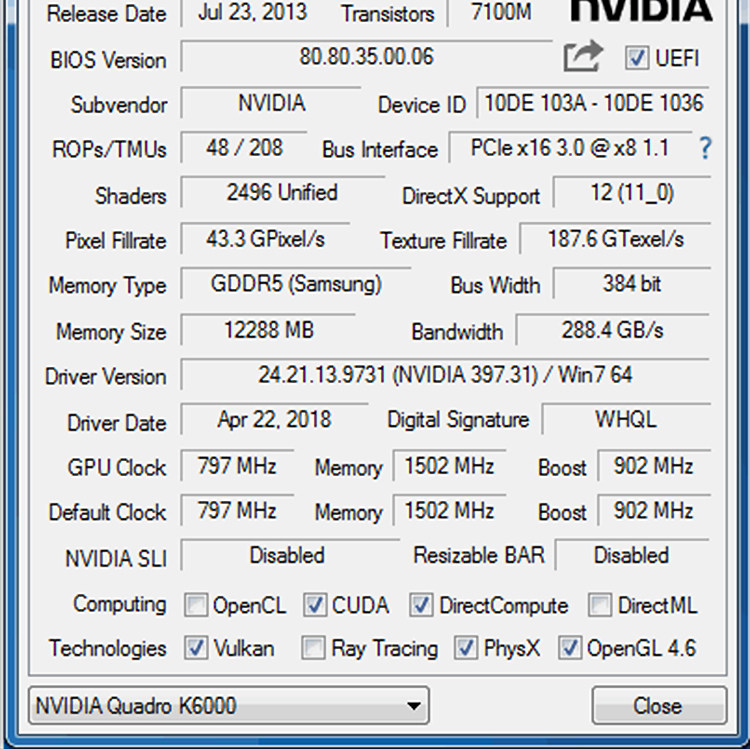Click the Device ID value field
Viewport: 750px width, 749px height.
593,103
